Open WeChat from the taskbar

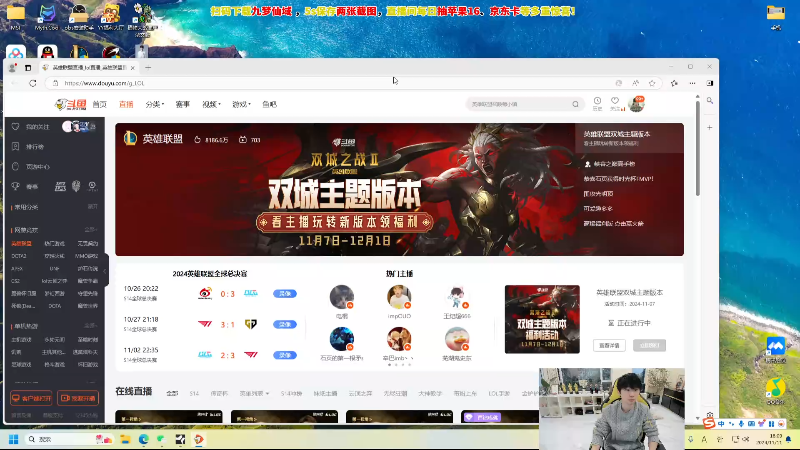[162, 439]
